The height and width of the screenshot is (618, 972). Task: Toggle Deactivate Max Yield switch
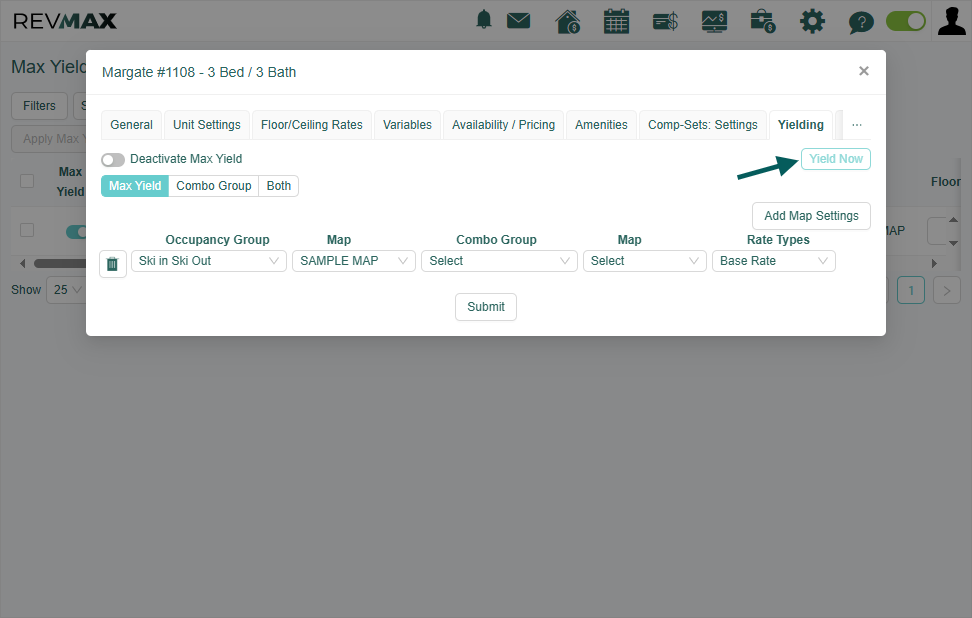113,160
